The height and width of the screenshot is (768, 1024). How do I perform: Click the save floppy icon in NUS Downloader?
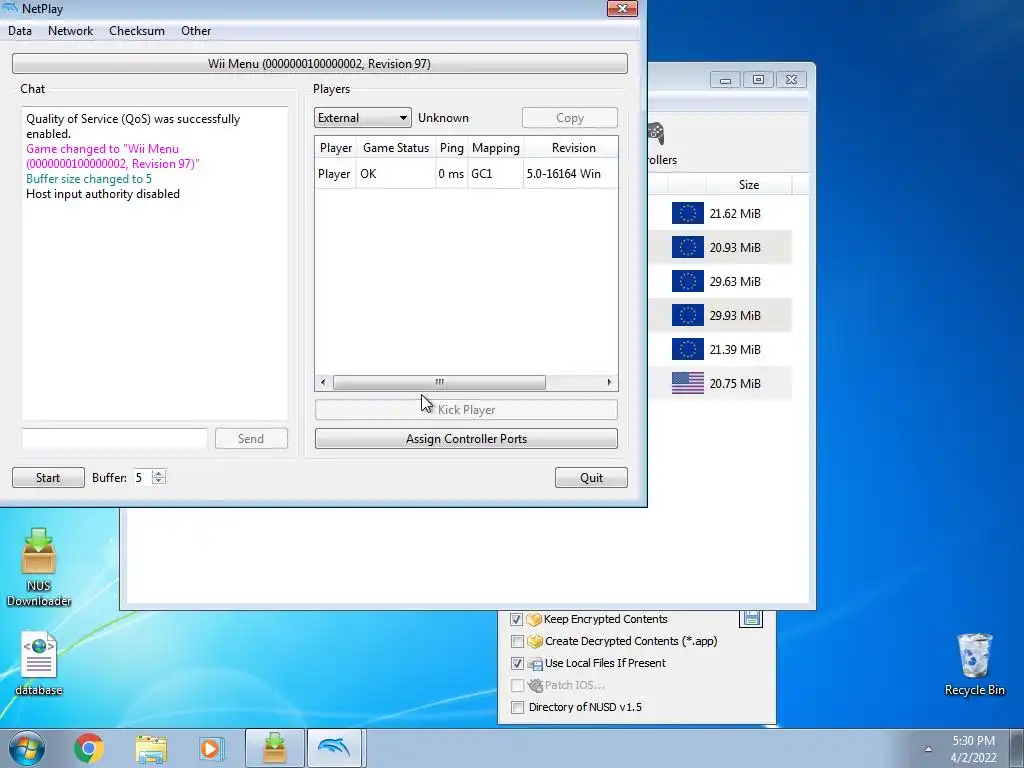tap(751, 618)
